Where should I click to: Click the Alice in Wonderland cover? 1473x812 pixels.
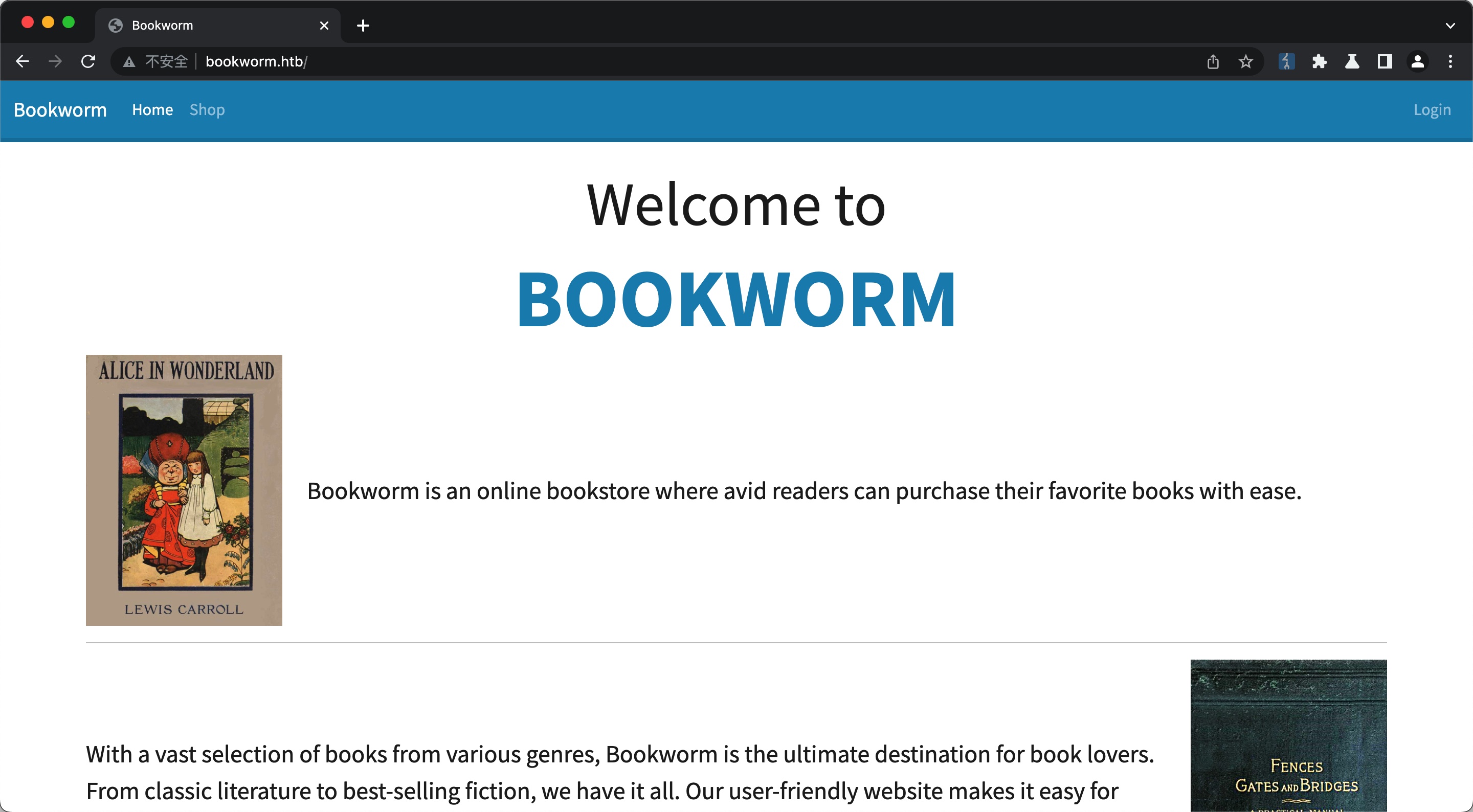tap(184, 490)
